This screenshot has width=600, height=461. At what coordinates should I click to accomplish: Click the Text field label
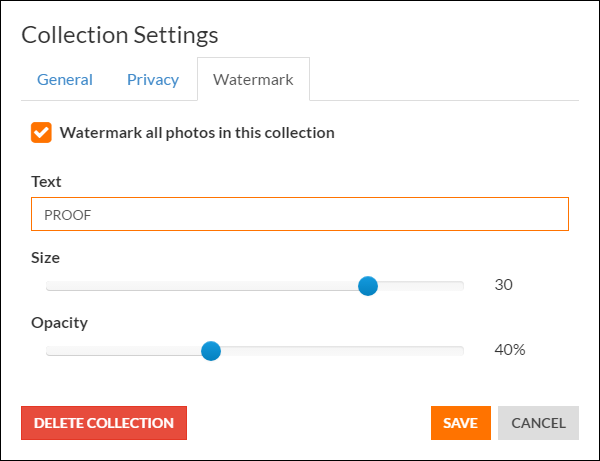(46, 181)
